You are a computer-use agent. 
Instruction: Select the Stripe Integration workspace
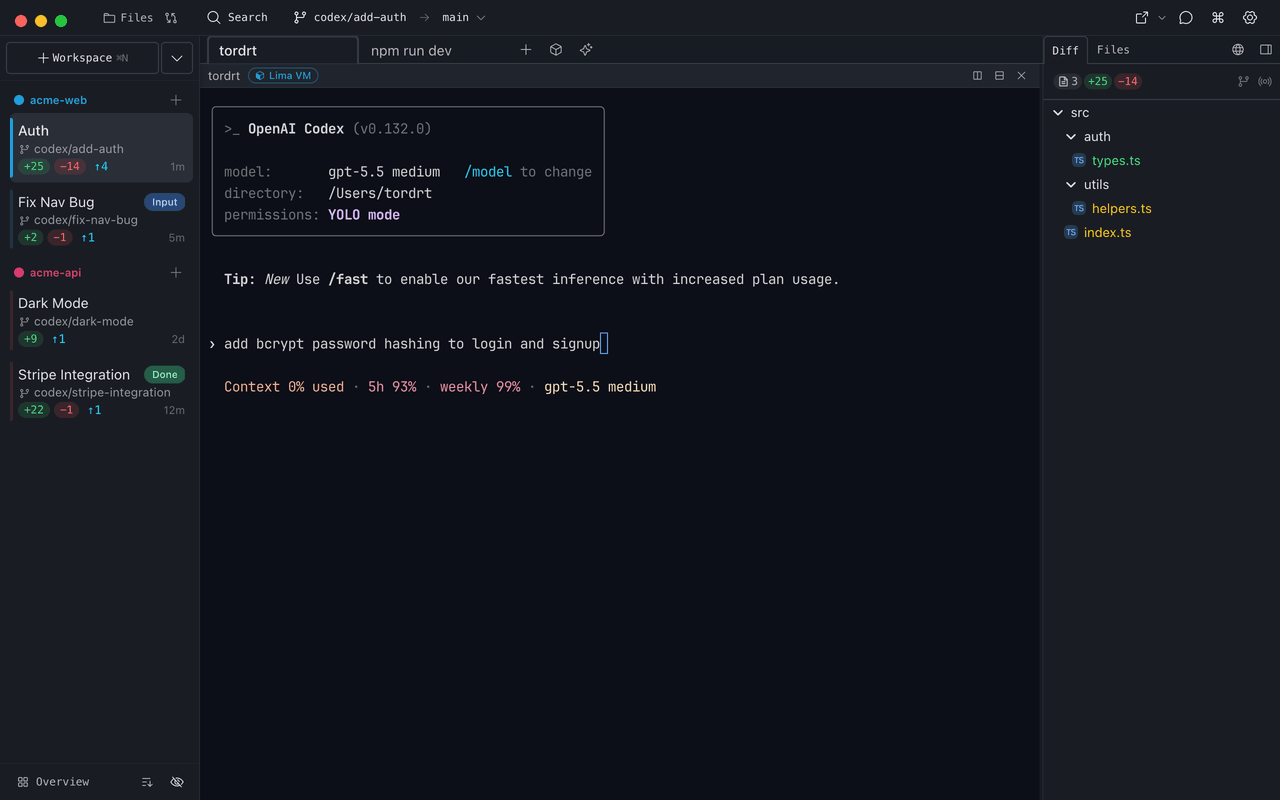(101, 391)
